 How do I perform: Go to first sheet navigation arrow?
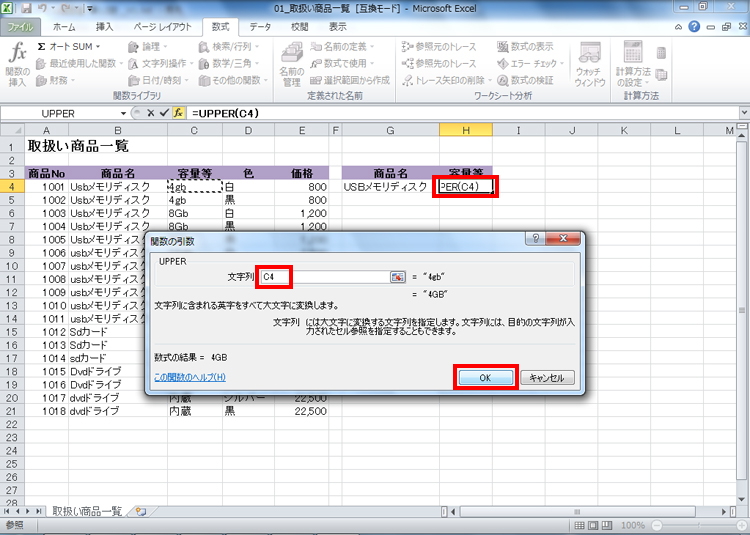tap(7, 511)
